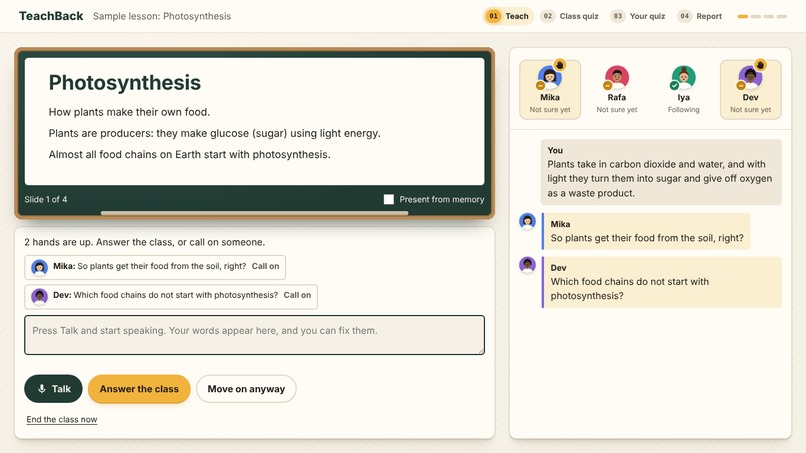This screenshot has height=453, width=806.
Task: Click the 04 step badge for Report
Action: [685, 16]
